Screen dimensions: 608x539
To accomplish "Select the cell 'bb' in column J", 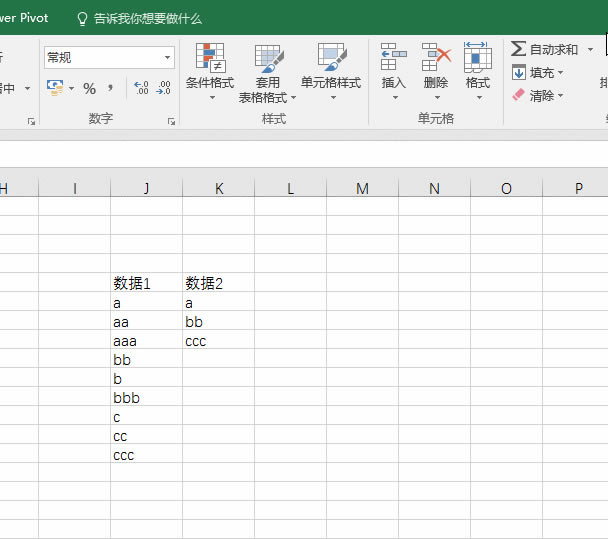I will 147,358.
